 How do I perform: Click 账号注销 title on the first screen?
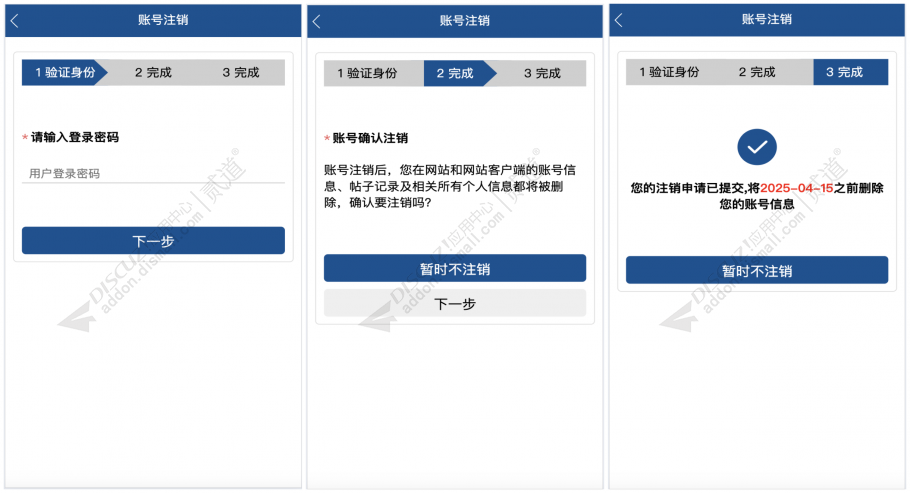tap(163, 20)
